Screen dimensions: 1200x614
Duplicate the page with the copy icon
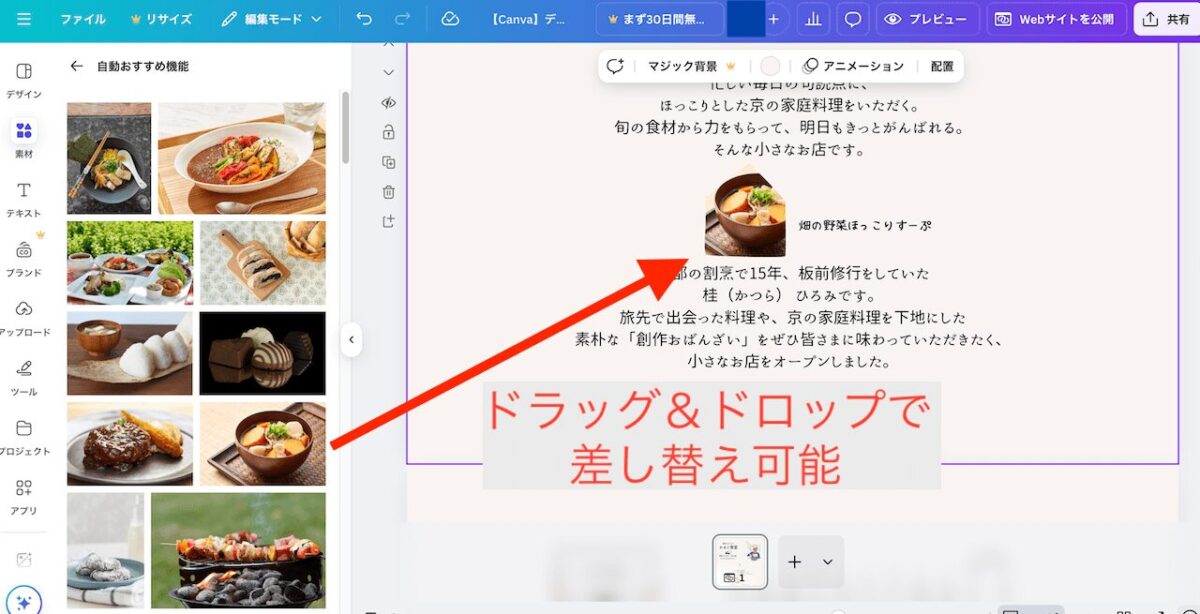(x=389, y=162)
